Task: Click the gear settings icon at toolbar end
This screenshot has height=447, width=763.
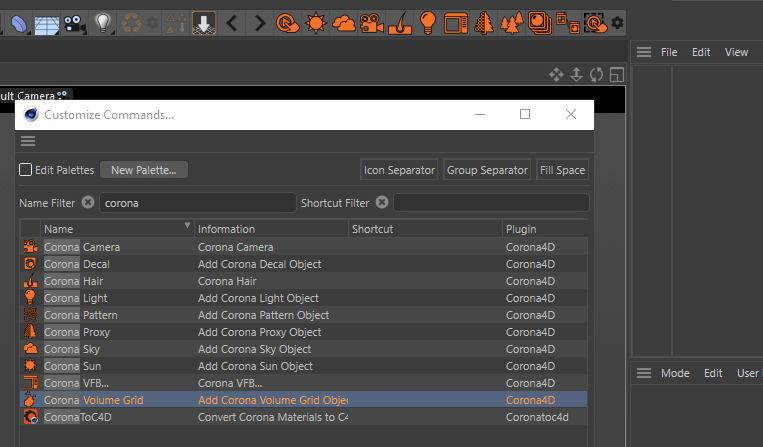Action: click(618, 23)
